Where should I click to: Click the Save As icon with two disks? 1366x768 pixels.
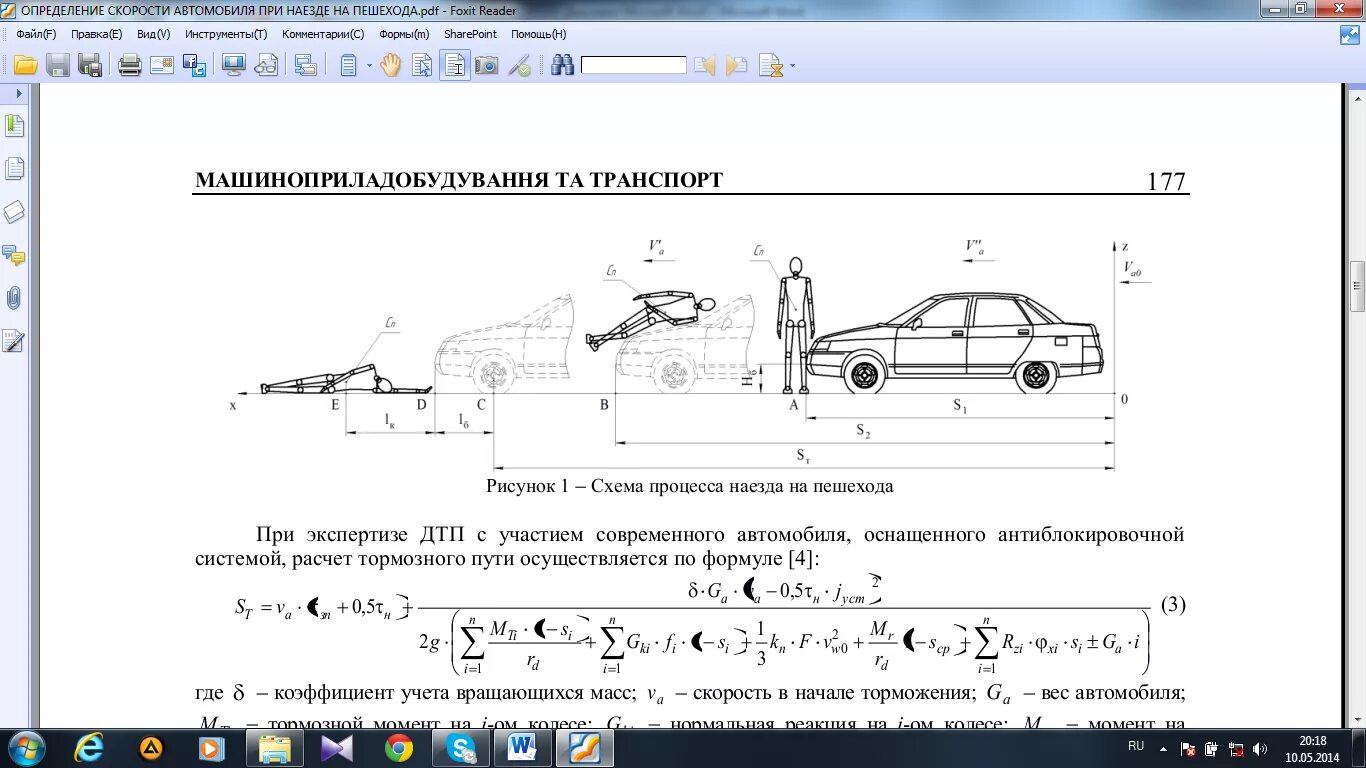pyautogui.click(x=90, y=66)
